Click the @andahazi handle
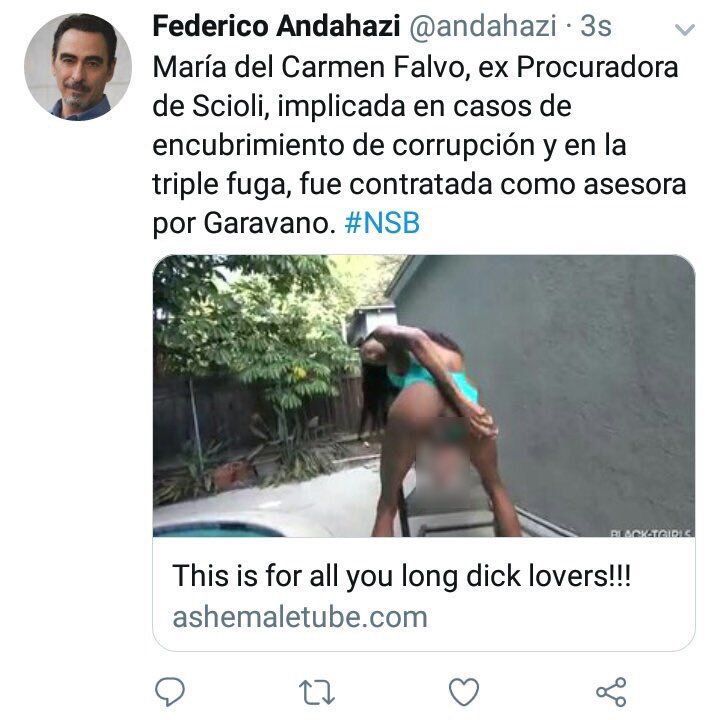This screenshot has height=720, width=720. point(483,26)
